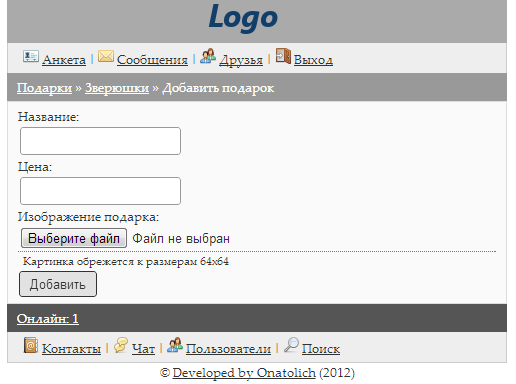516x384 pixels.
Task: Click the exit door icon beside Выход
Action: [283, 56]
